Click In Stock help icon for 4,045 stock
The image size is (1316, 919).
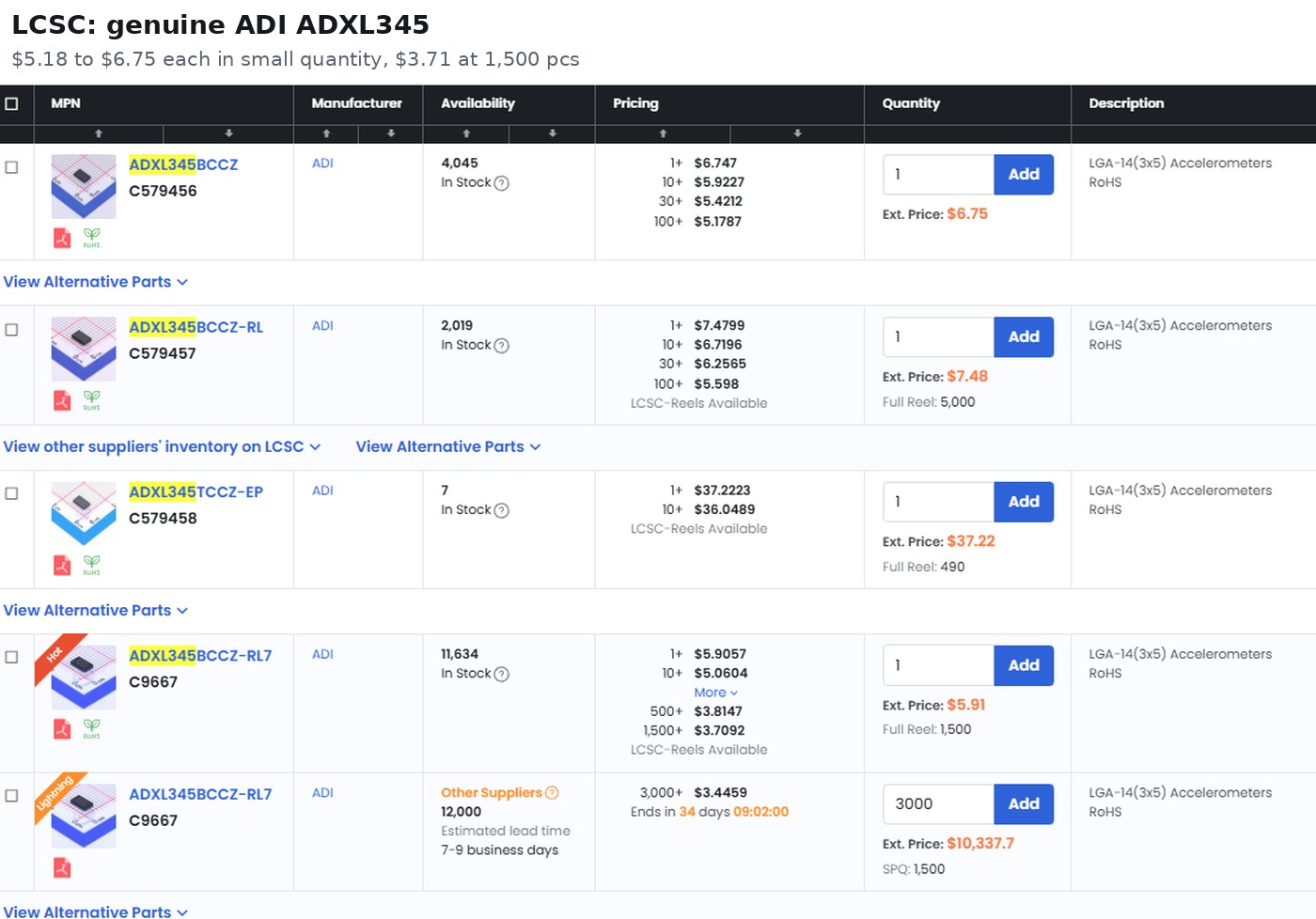[x=502, y=183]
